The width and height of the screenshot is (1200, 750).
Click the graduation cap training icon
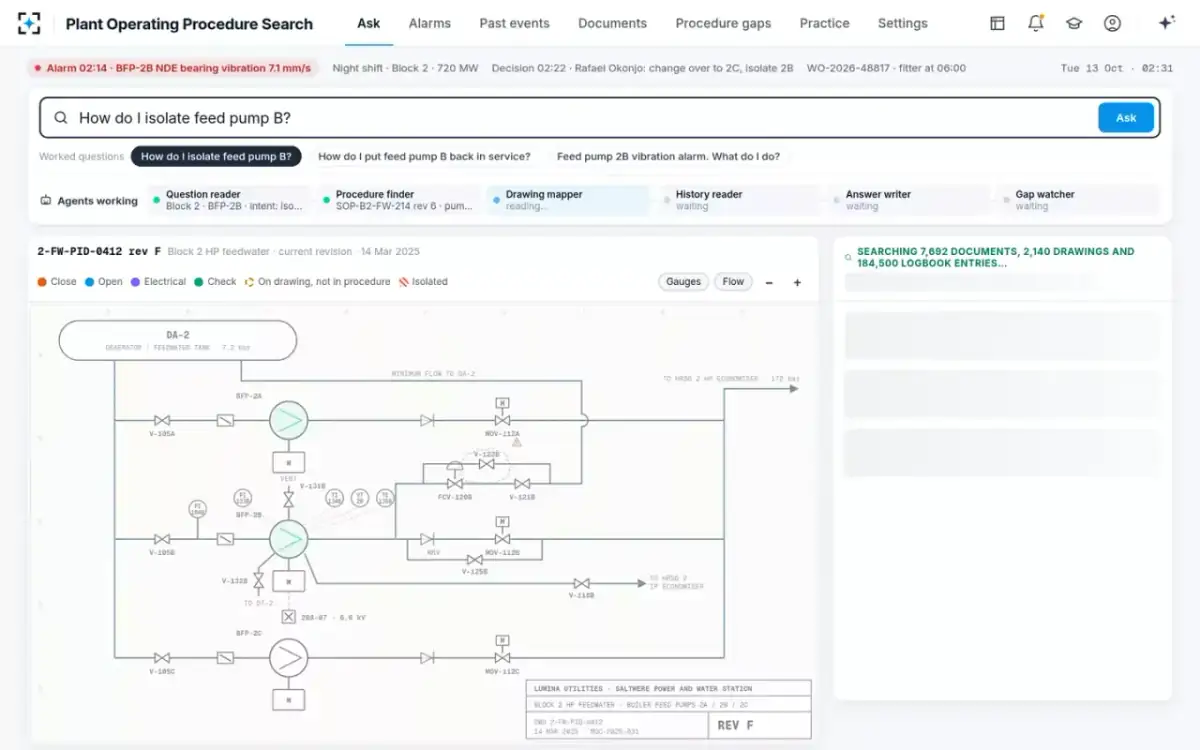[x=1074, y=23]
